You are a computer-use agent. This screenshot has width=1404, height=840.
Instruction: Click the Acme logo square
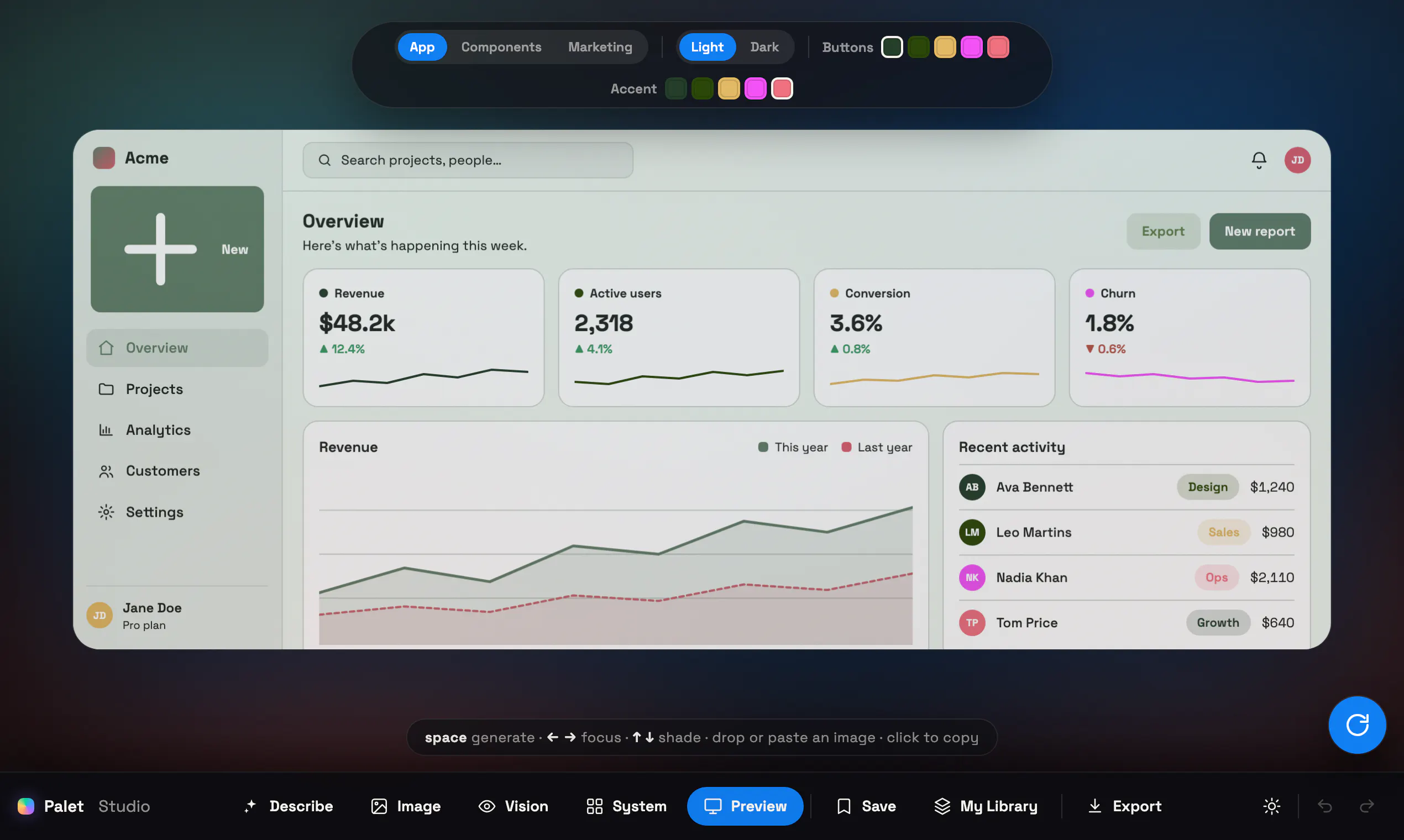tap(103, 158)
